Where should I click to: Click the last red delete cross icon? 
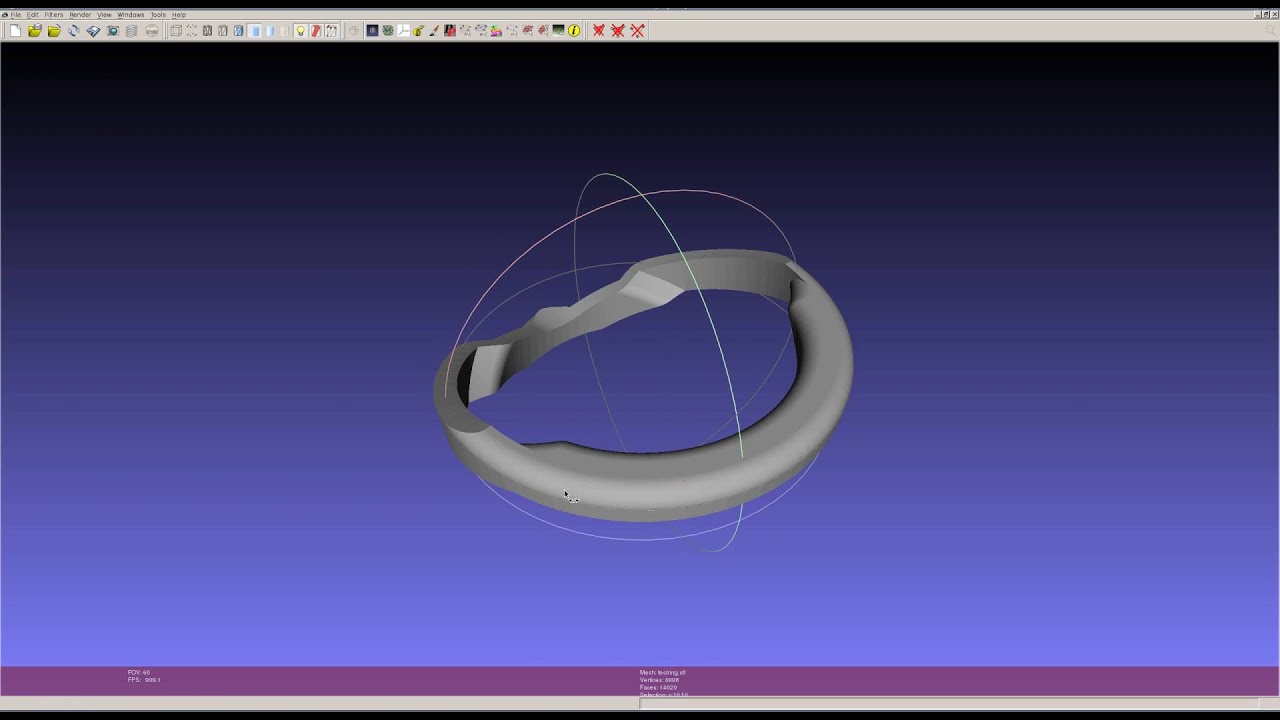click(637, 31)
